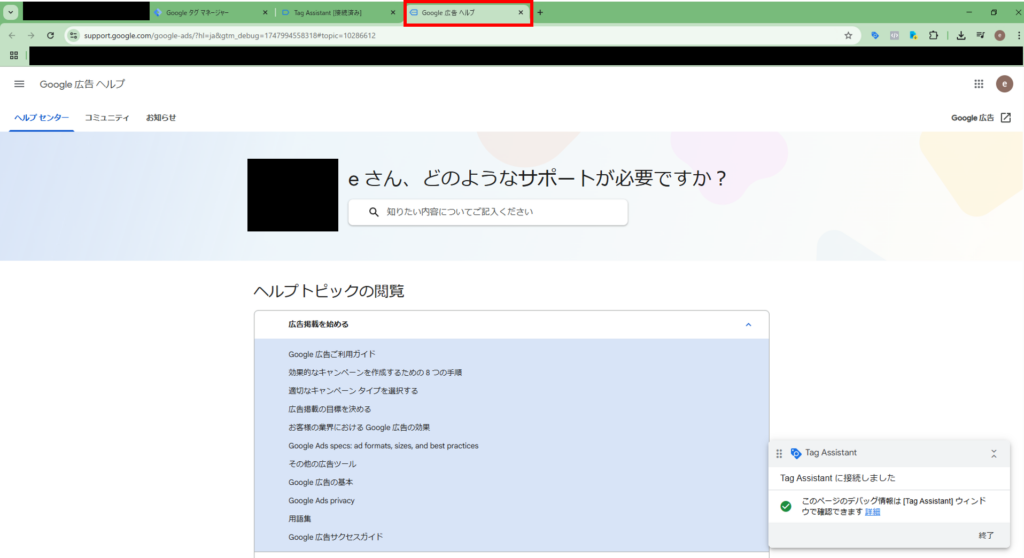
Task: Open the Google 広告ご利用ガイド article
Action: coord(332,354)
